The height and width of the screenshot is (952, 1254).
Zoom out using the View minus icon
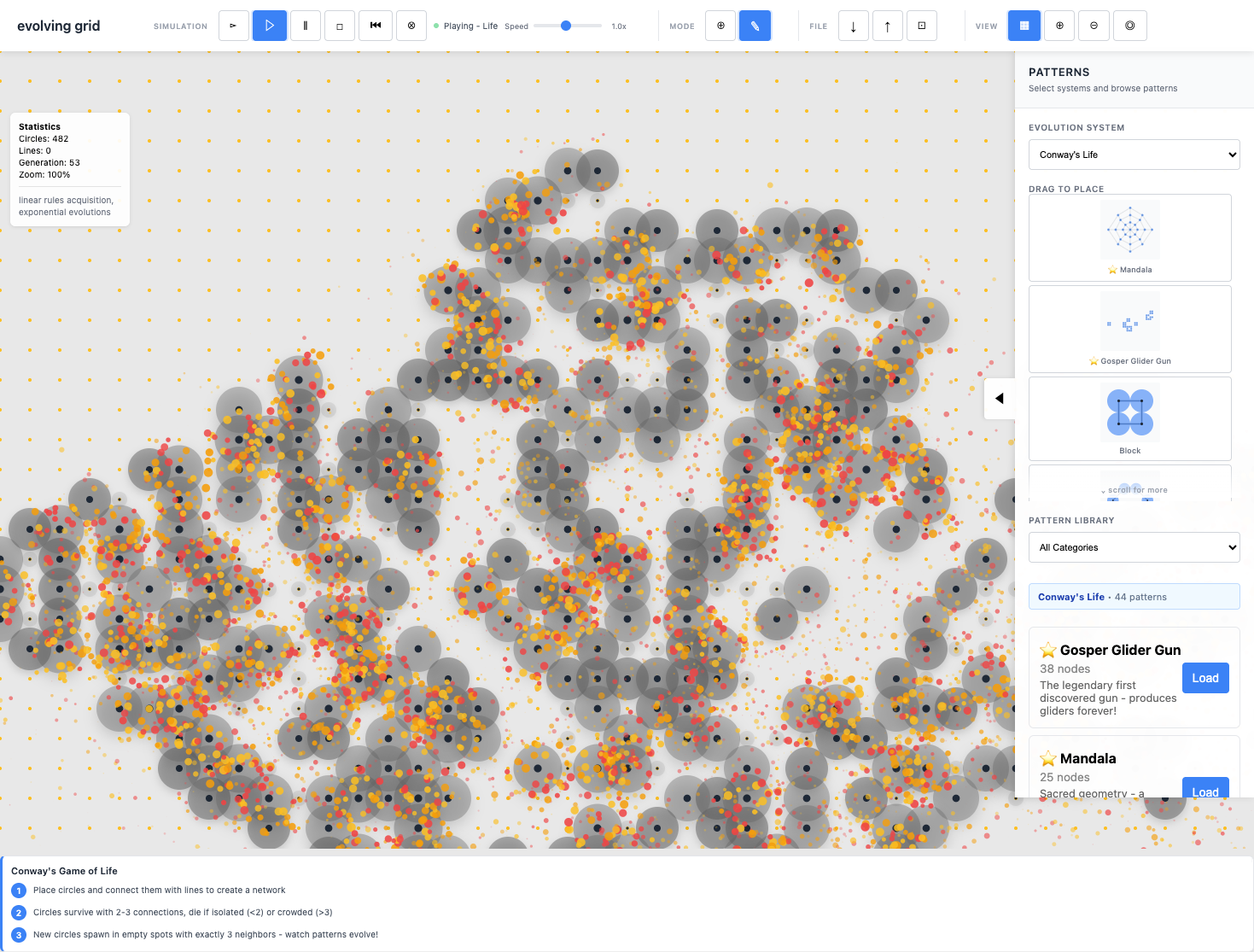click(x=1094, y=26)
